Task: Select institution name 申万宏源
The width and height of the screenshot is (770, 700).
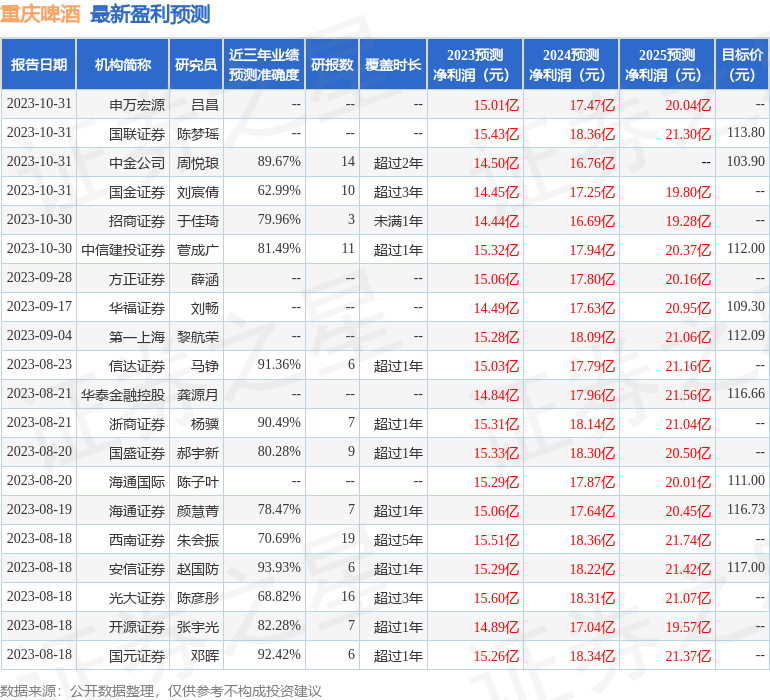Action: tap(137, 105)
